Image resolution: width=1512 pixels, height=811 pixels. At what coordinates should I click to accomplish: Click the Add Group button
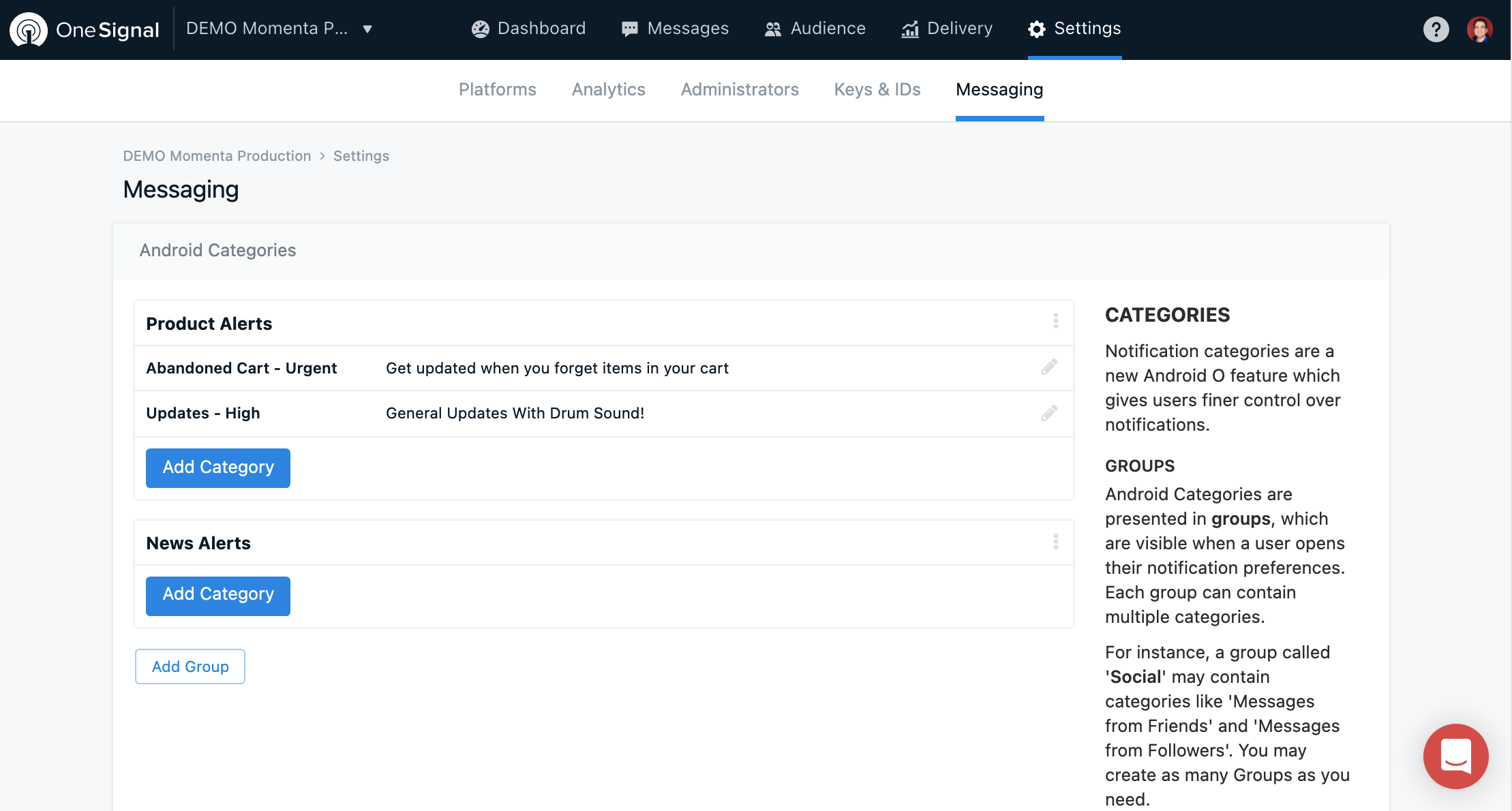coord(190,667)
